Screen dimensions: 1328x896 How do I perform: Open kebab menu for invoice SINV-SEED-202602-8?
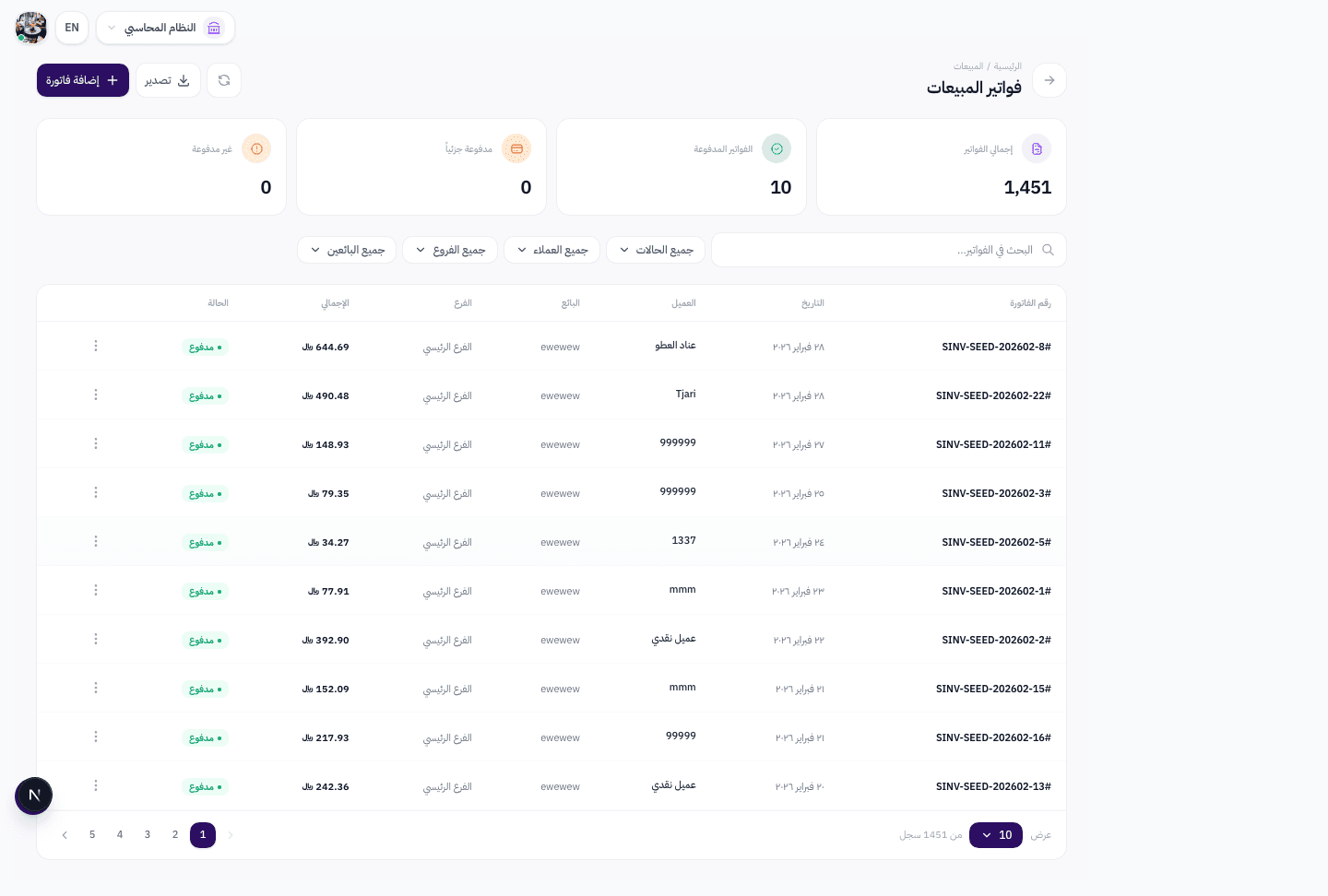click(96, 346)
